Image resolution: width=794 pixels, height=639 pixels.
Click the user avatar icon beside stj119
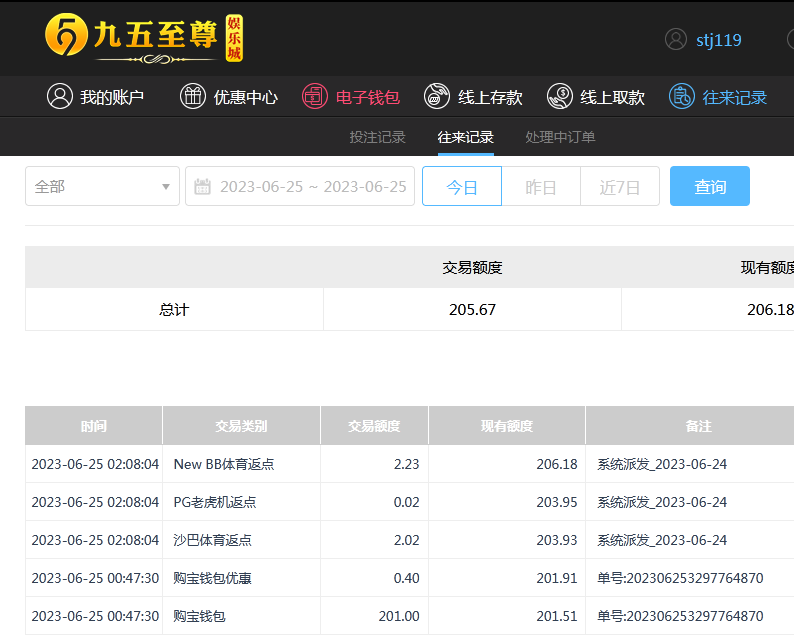click(x=676, y=40)
